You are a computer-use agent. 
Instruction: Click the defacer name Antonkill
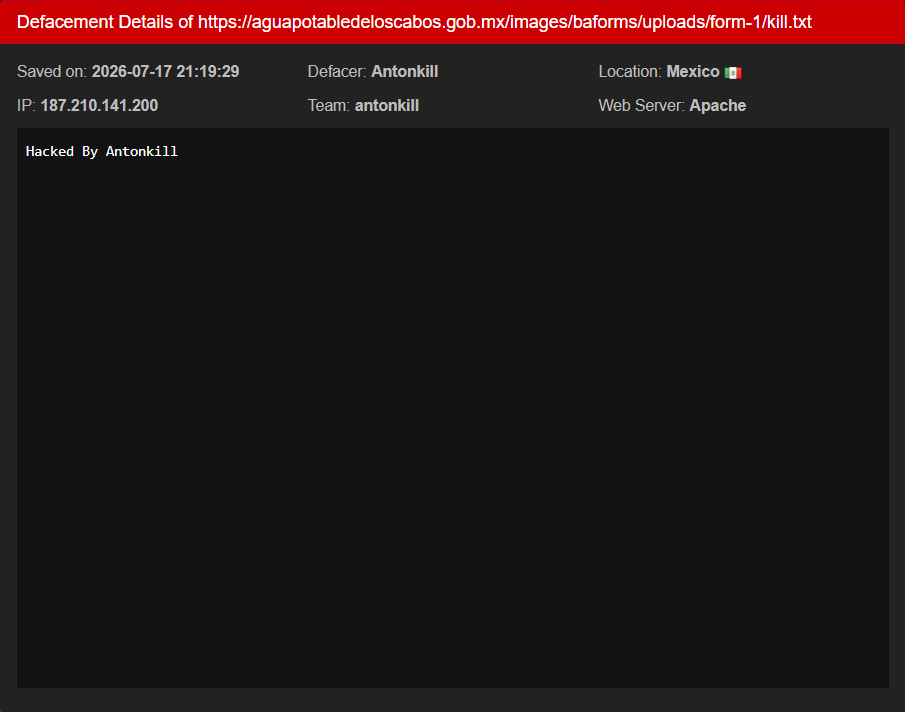(405, 72)
